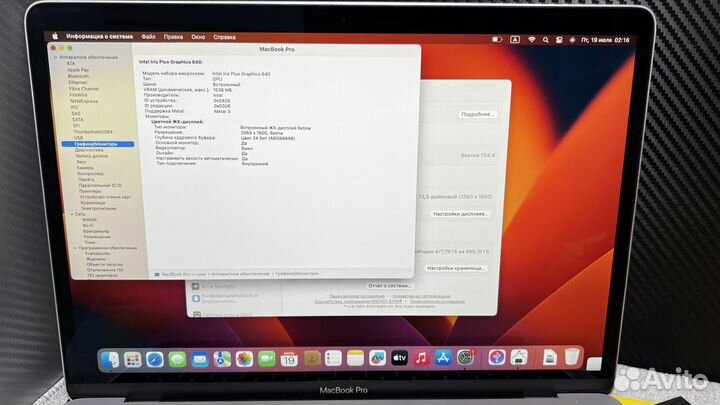Screen dimensions: 720x405
Task: Select Frameworks under software section
Action: click(x=97, y=253)
